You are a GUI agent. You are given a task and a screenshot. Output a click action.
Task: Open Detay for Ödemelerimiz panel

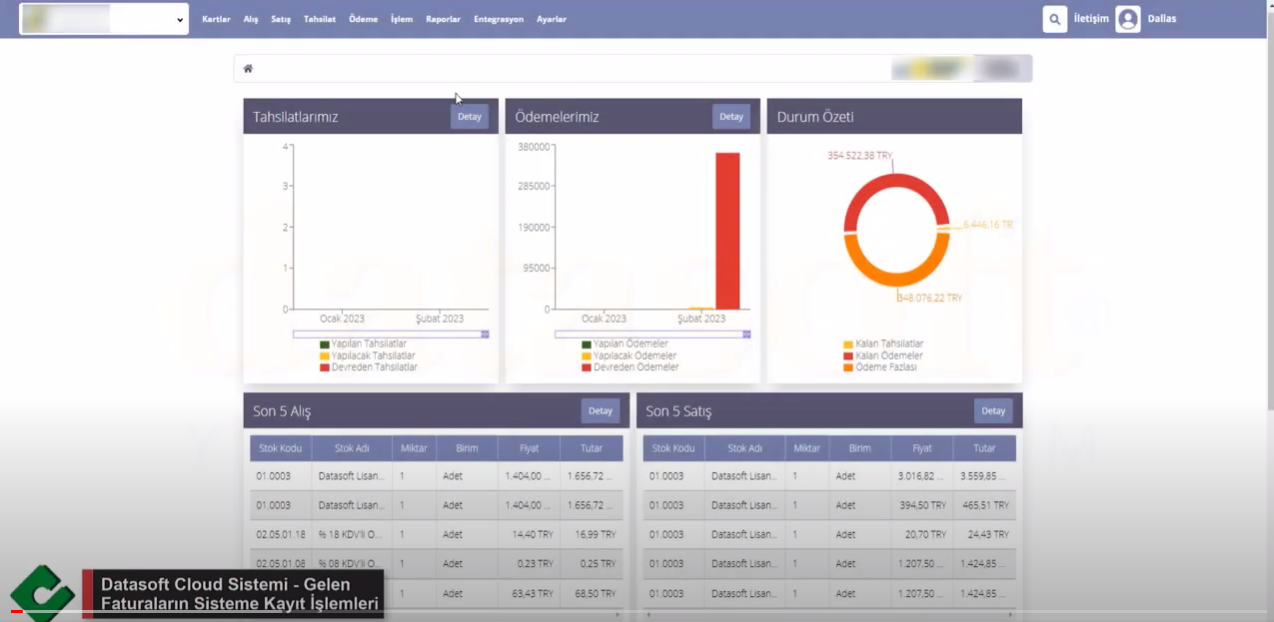coord(731,116)
